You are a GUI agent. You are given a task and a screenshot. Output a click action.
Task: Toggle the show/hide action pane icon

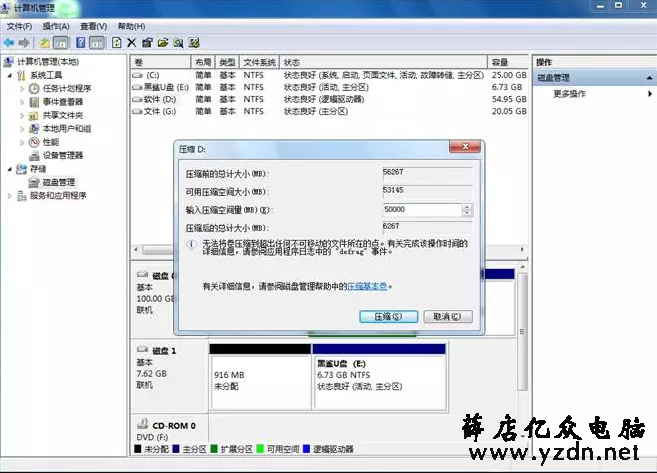coord(97,43)
